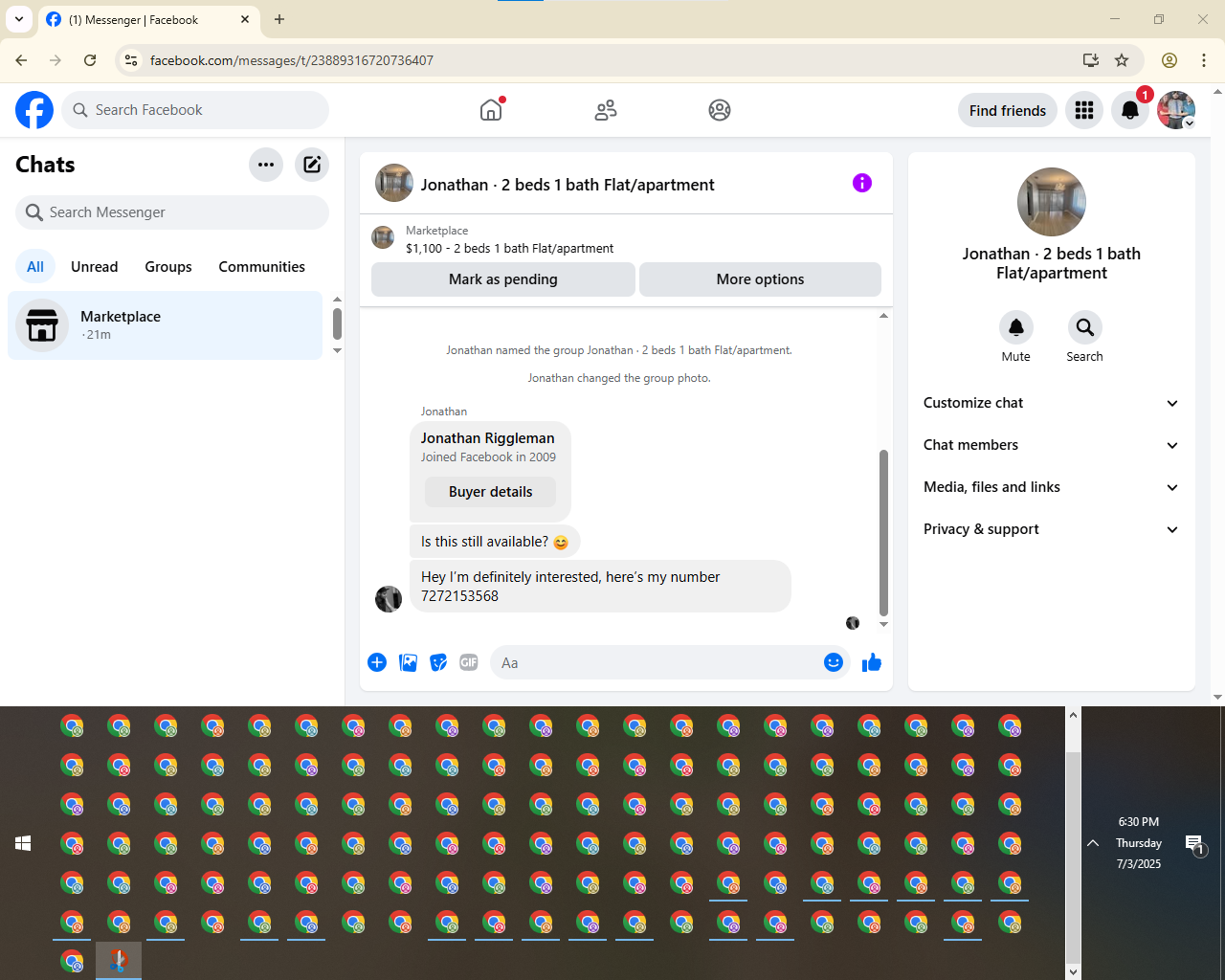The width and height of the screenshot is (1225, 980).
Task: Open the Facebook home feed icon
Action: [491, 110]
